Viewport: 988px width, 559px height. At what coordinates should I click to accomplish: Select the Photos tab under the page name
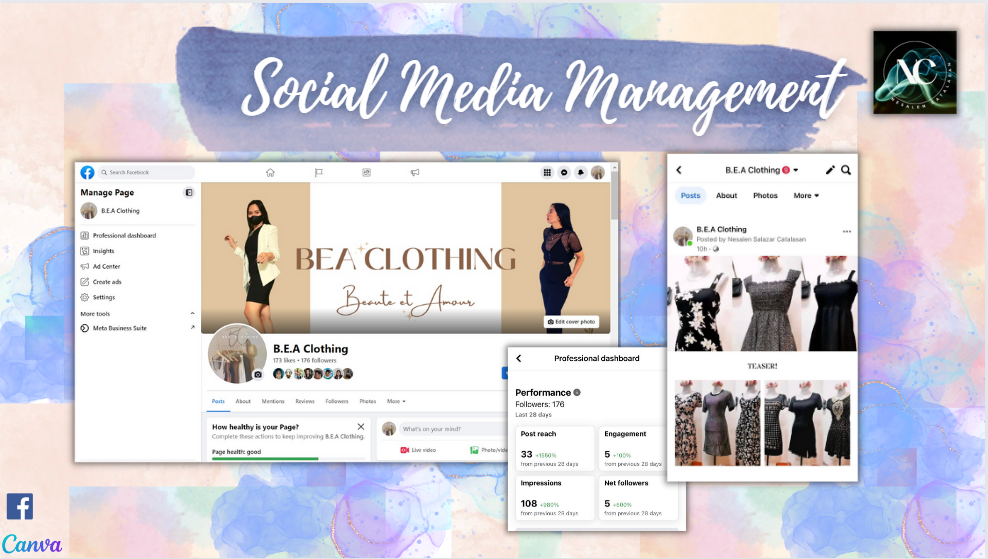pos(367,401)
